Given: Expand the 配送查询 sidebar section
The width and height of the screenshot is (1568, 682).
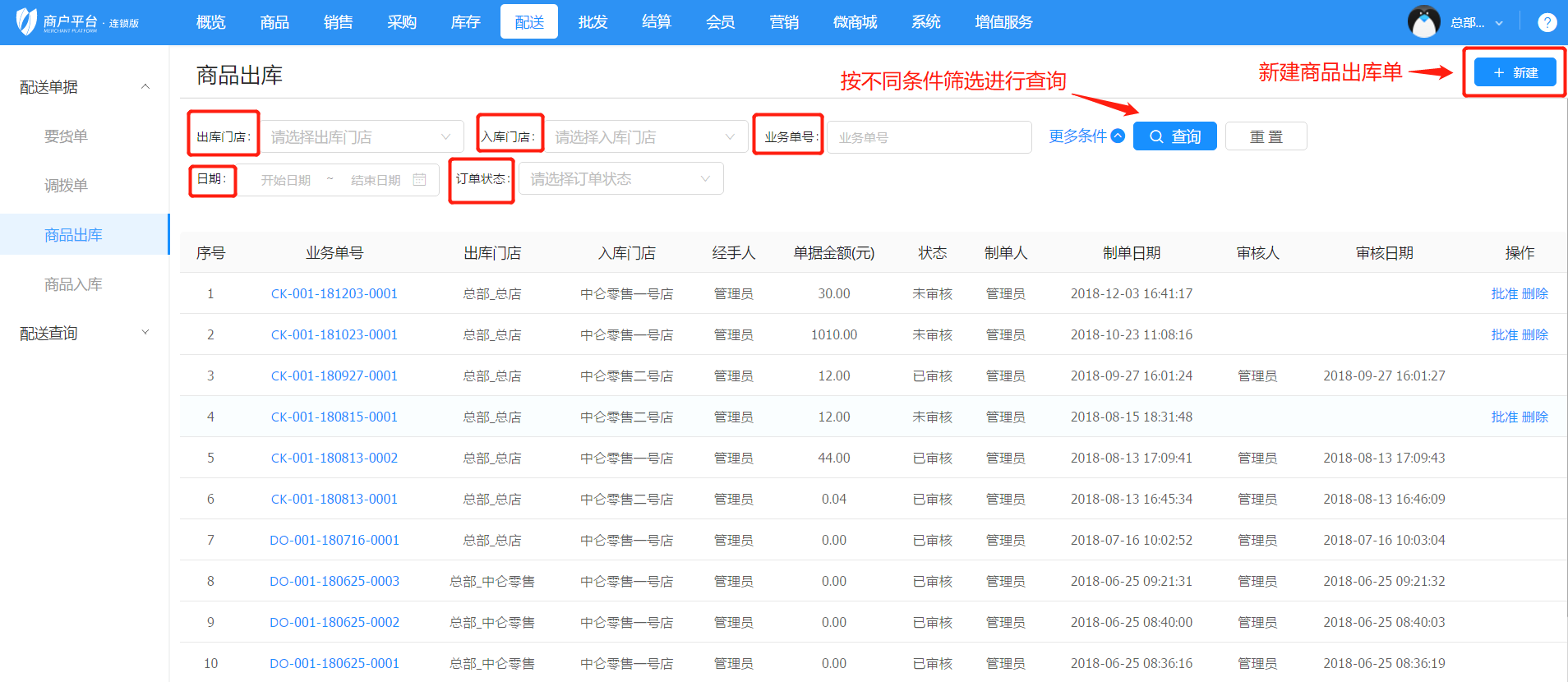Looking at the screenshot, I should click(145, 333).
